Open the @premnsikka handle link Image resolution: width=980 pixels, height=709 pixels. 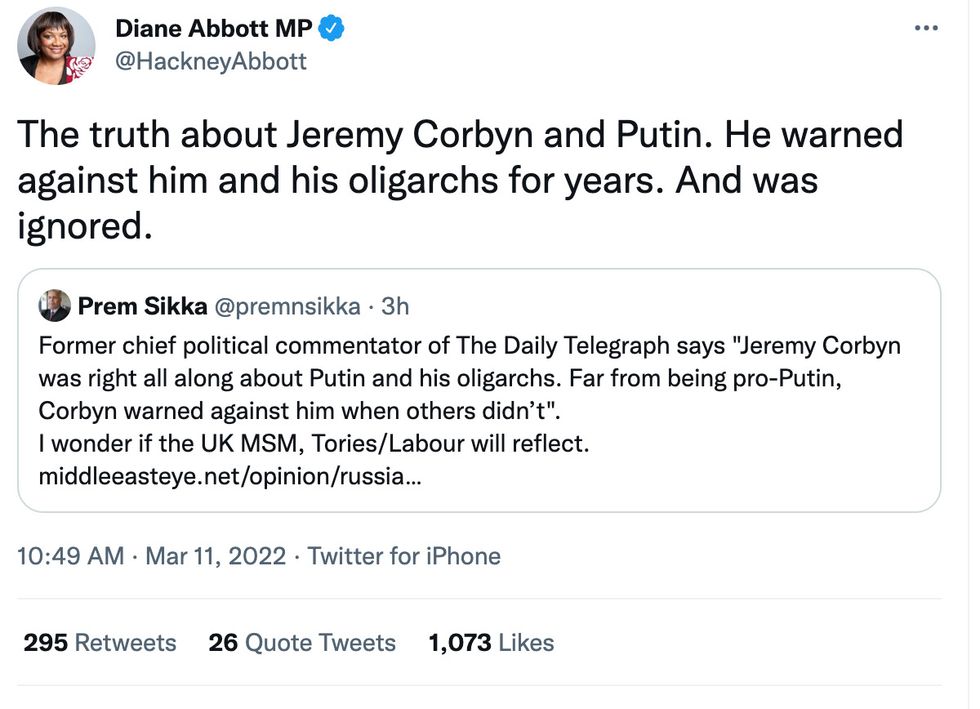click(290, 306)
